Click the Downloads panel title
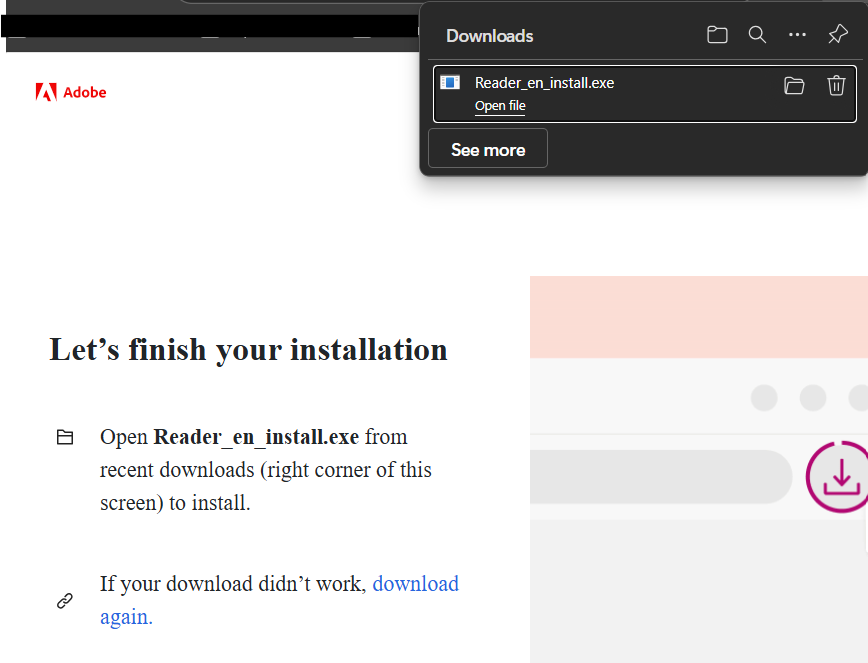 point(489,36)
